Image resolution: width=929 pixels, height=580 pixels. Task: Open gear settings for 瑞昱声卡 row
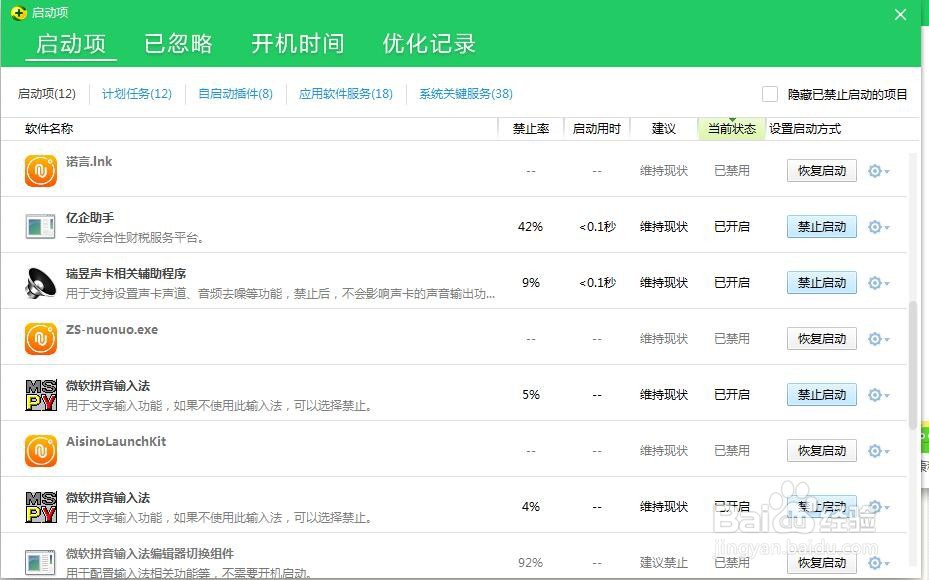click(x=879, y=283)
